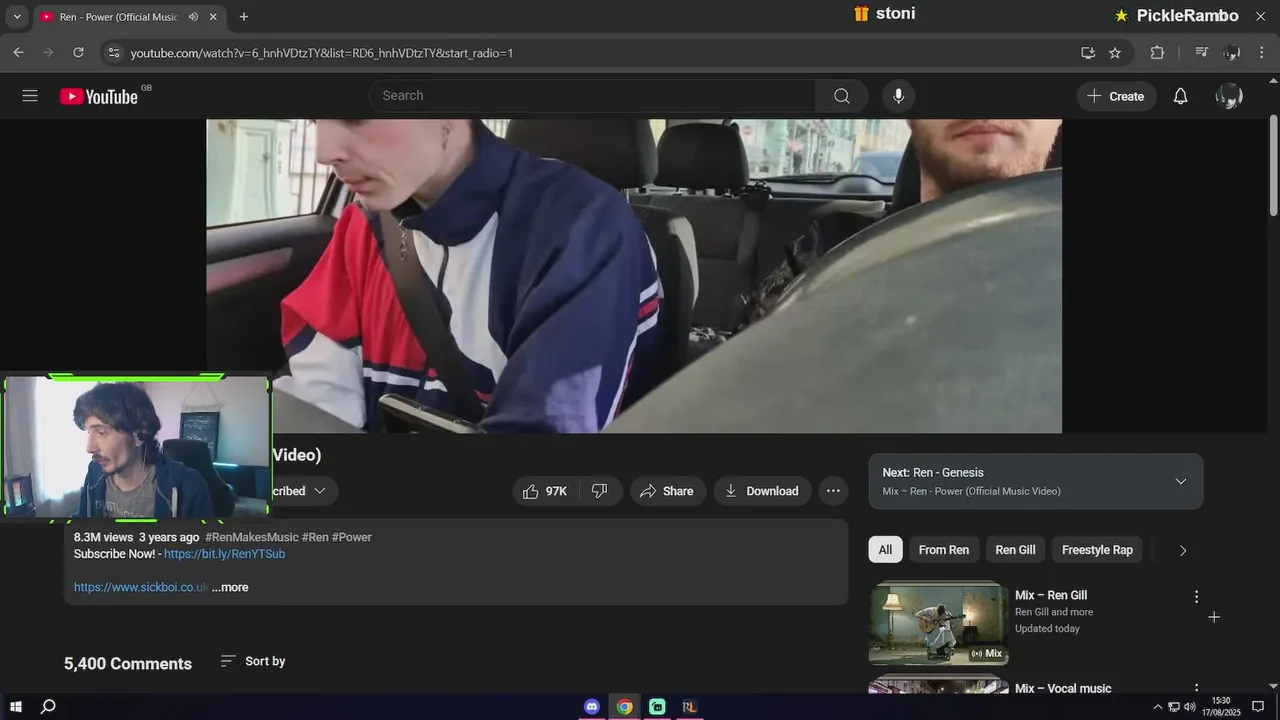
Task: Show more filter chips with right arrow
Action: (1183, 550)
